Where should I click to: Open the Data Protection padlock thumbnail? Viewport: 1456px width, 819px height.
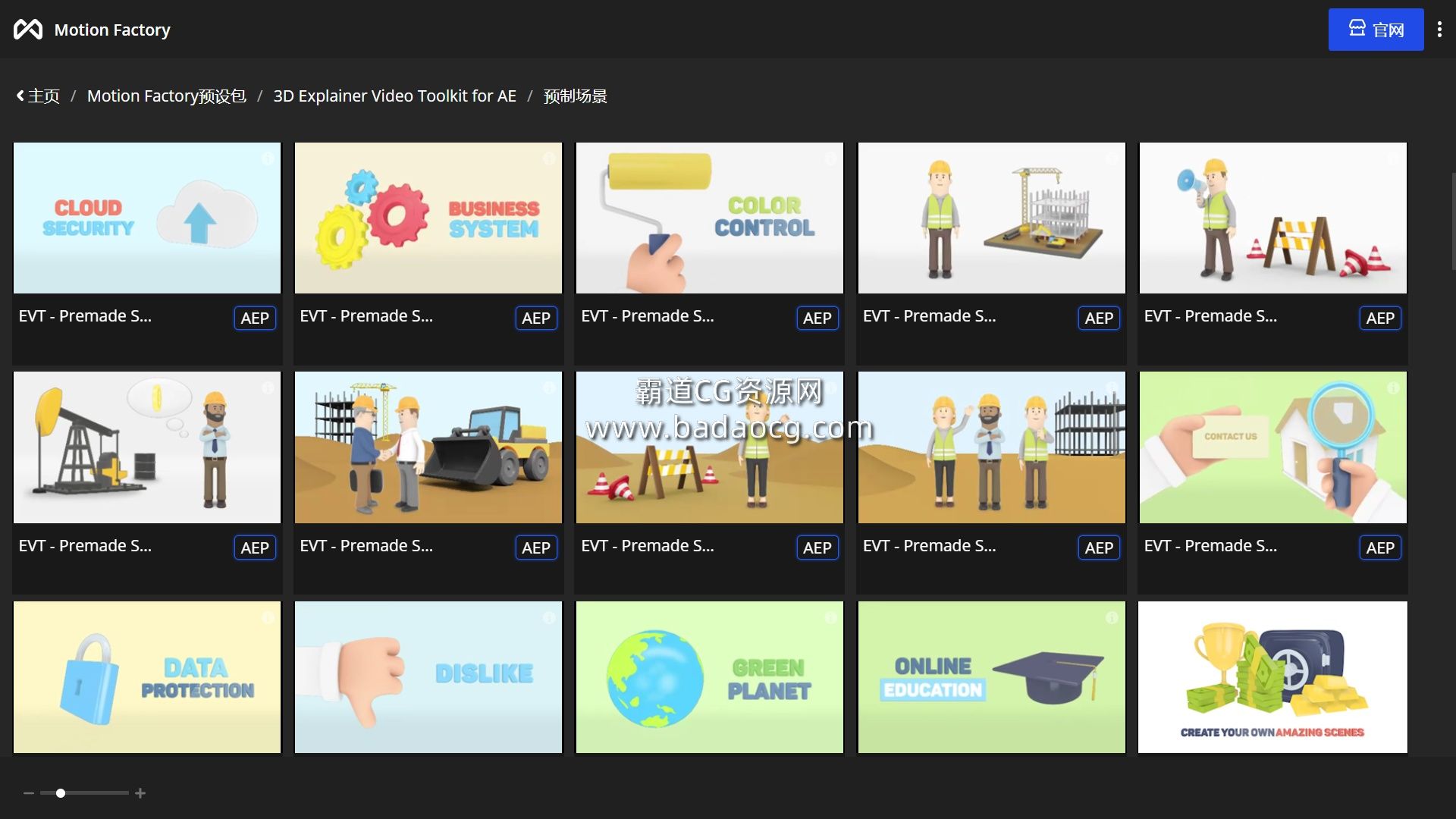(x=147, y=677)
